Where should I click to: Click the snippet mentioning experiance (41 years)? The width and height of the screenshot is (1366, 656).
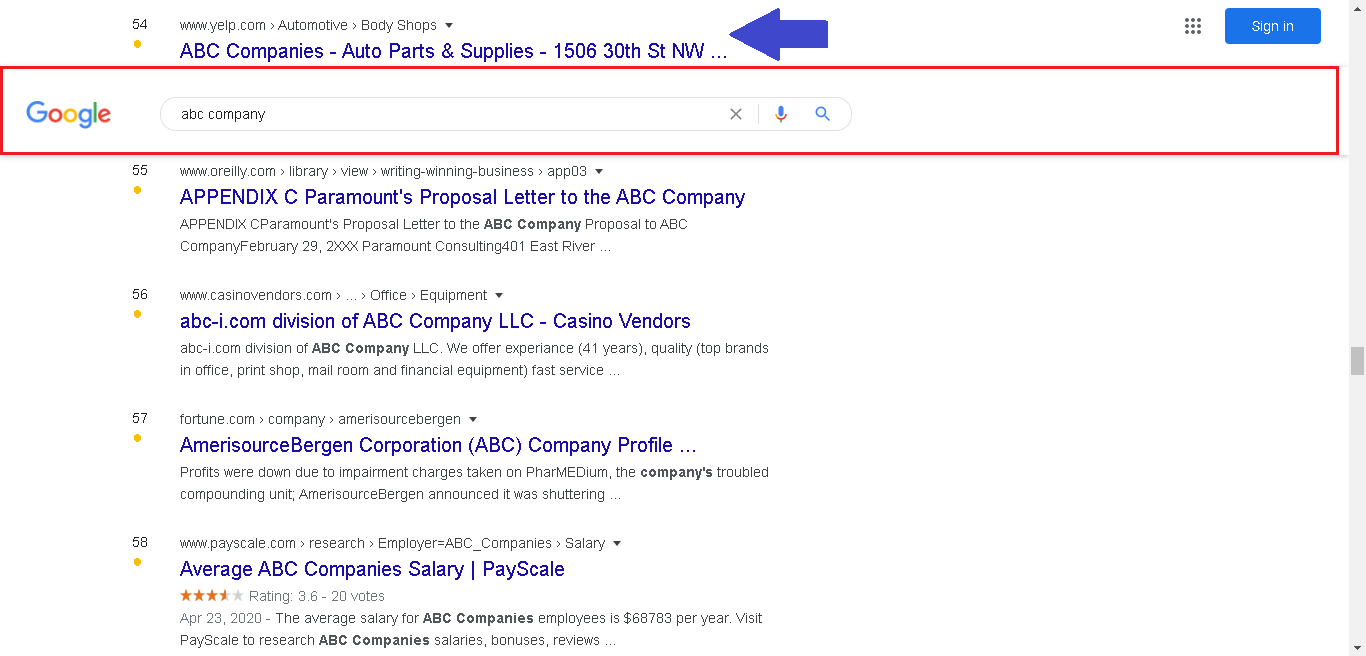click(474, 359)
